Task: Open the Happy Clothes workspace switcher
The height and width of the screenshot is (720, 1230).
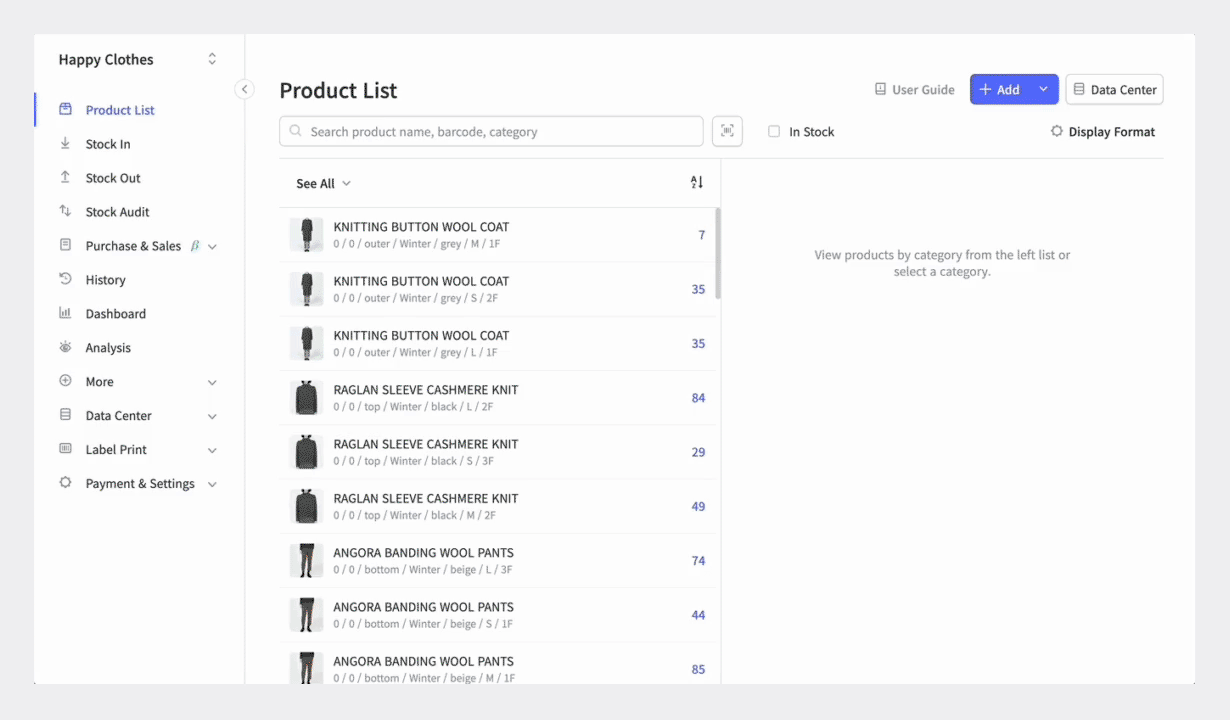Action: [x=211, y=59]
